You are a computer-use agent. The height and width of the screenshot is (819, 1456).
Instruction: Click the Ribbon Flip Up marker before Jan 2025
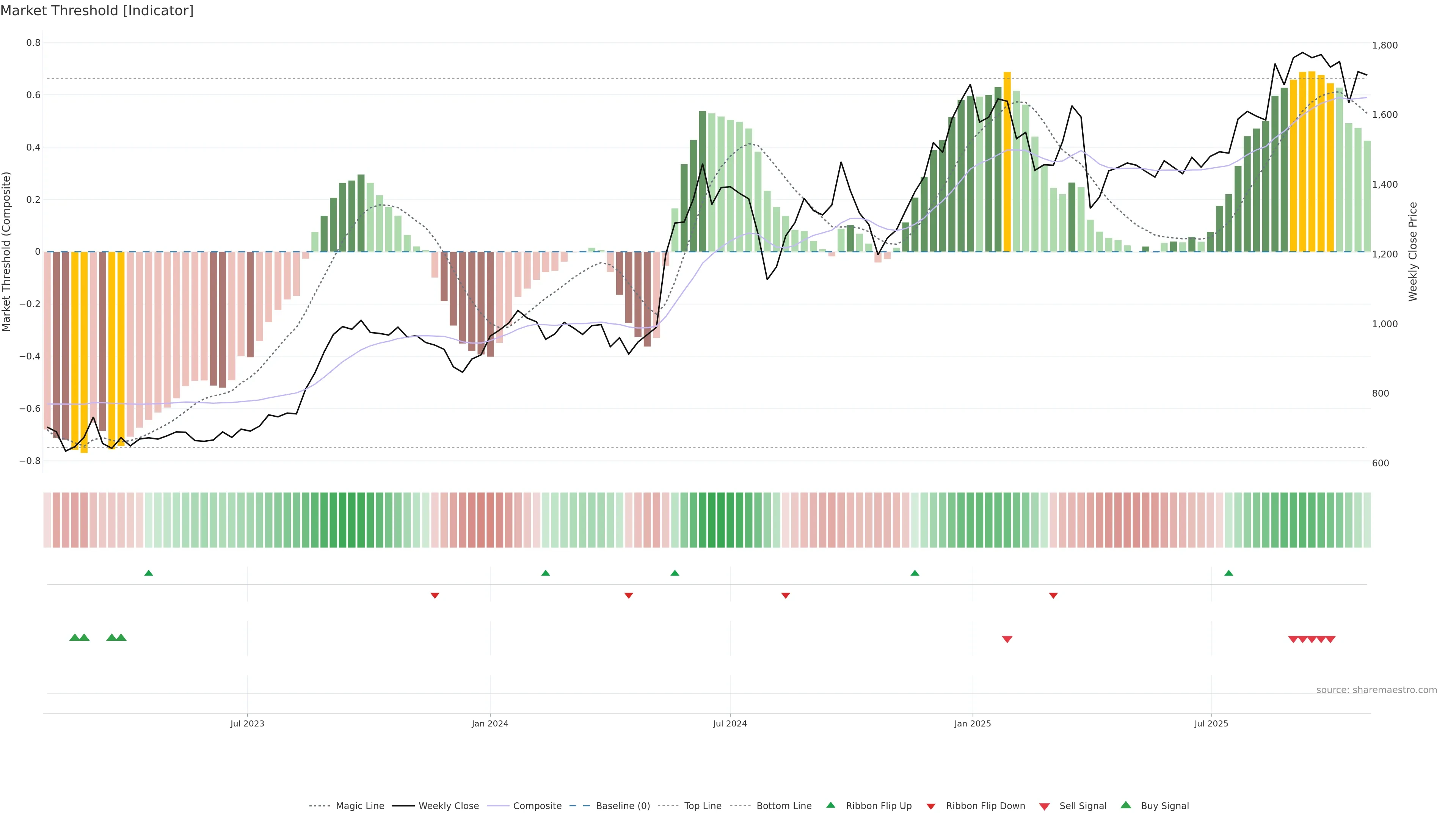pos(915,573)
